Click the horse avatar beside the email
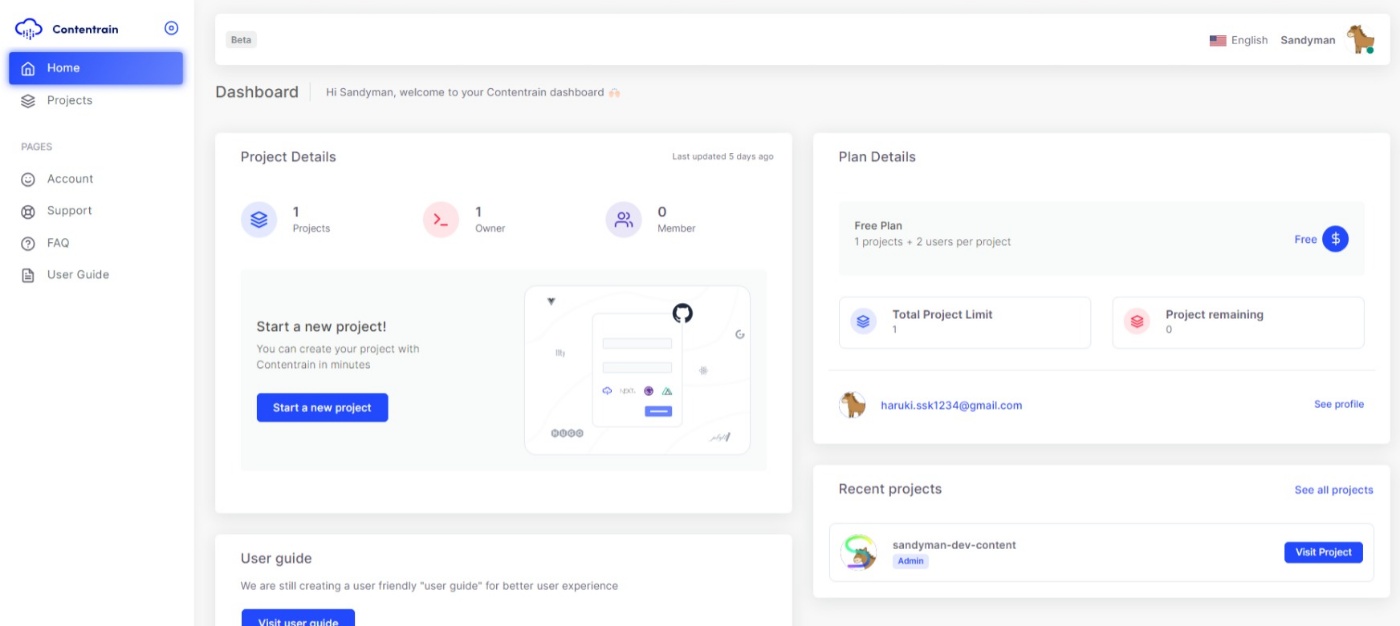Screen dimensions: 1400x626 852,405
